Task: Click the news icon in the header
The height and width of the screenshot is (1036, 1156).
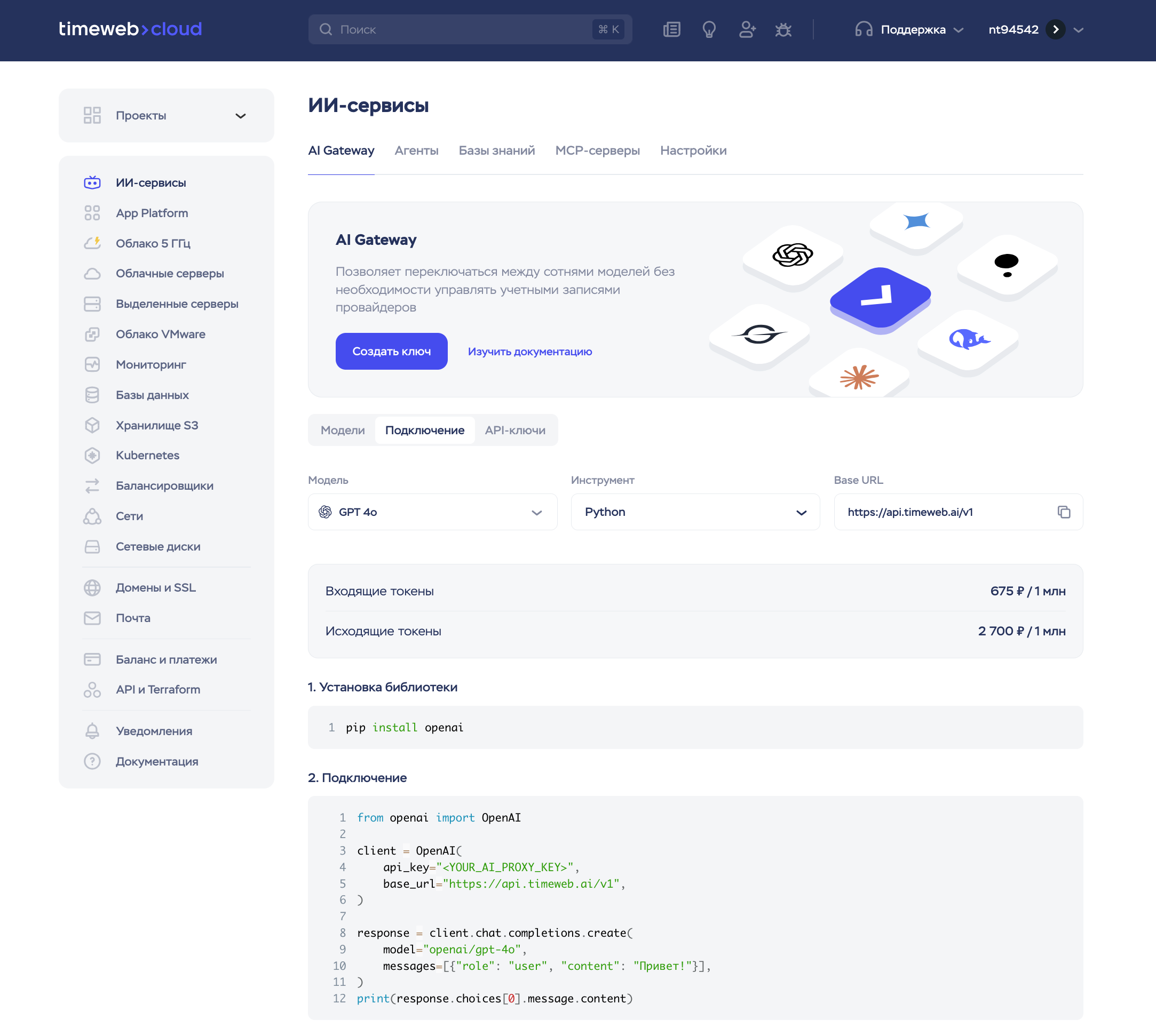Action: point(672,29)
